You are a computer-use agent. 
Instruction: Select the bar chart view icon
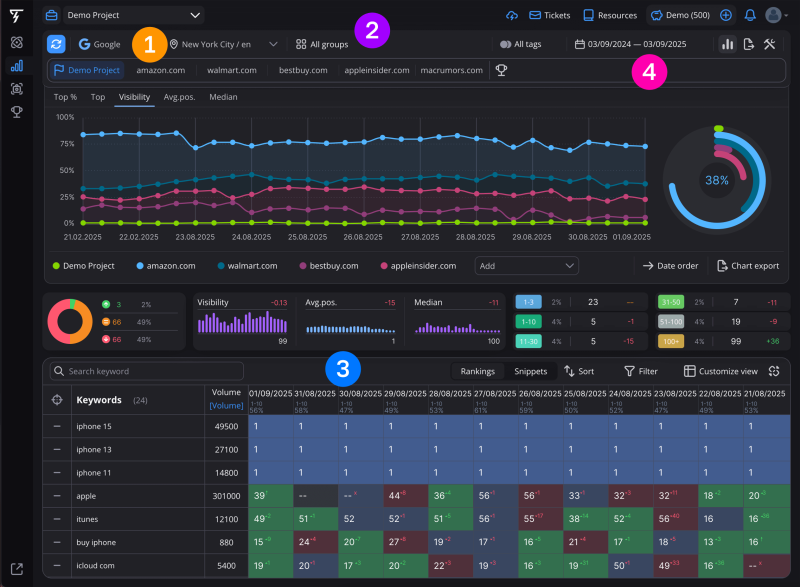(x=727, y=44)
